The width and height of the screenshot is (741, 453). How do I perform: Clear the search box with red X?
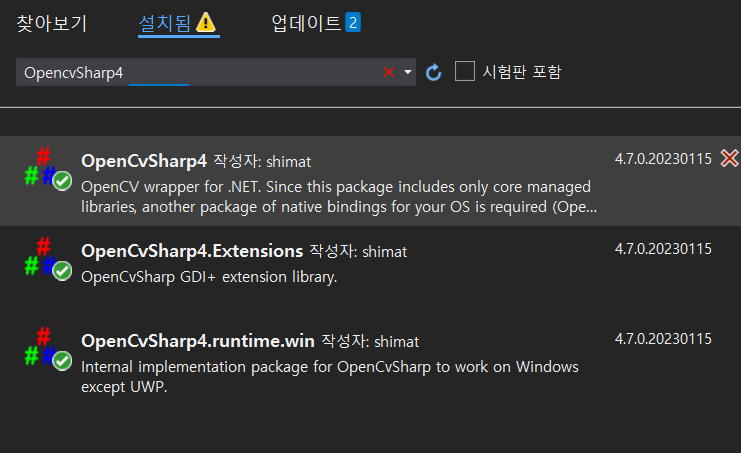[x=389, y=72]
